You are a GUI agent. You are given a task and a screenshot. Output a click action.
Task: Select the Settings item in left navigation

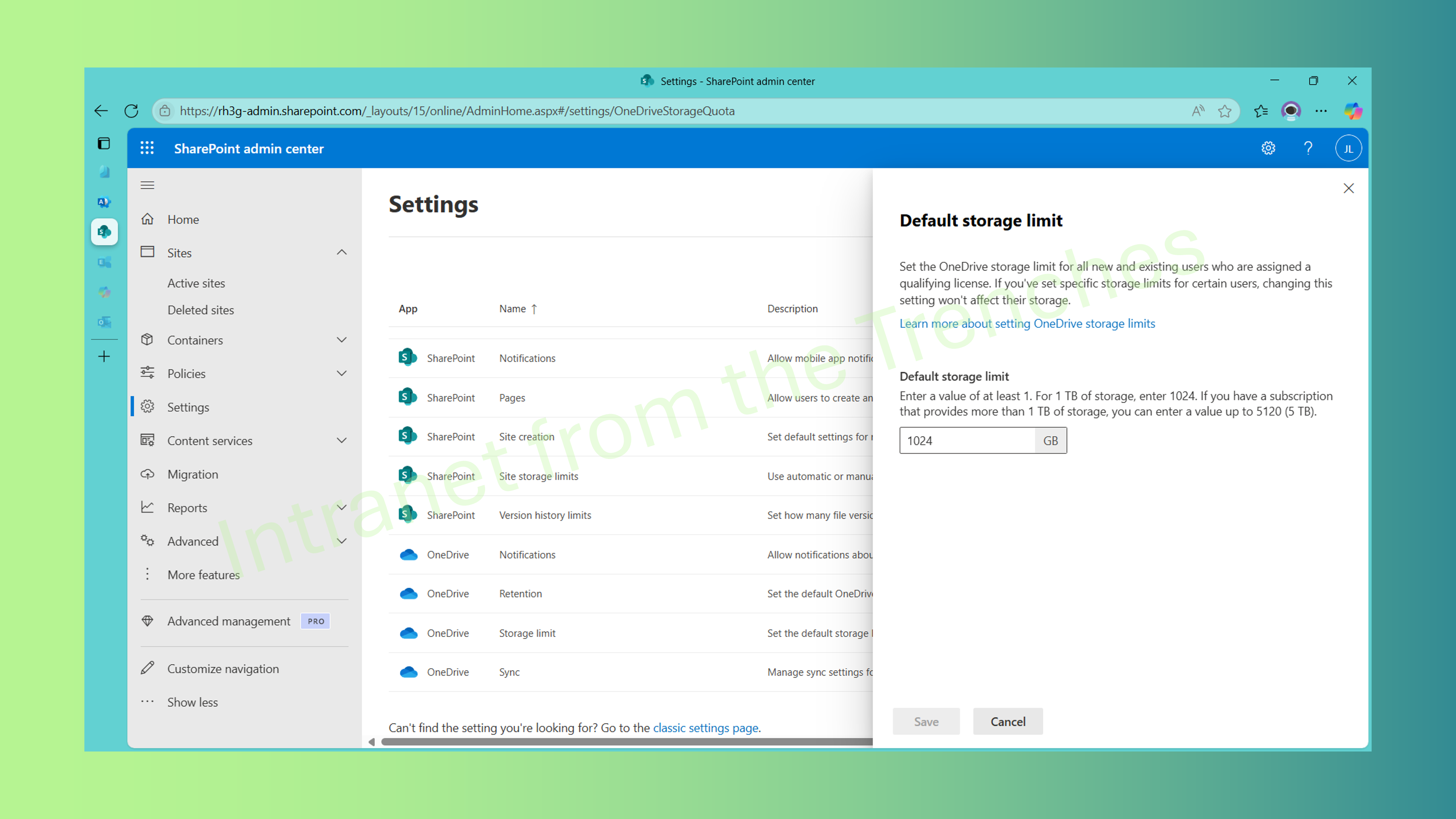point(189,406)
